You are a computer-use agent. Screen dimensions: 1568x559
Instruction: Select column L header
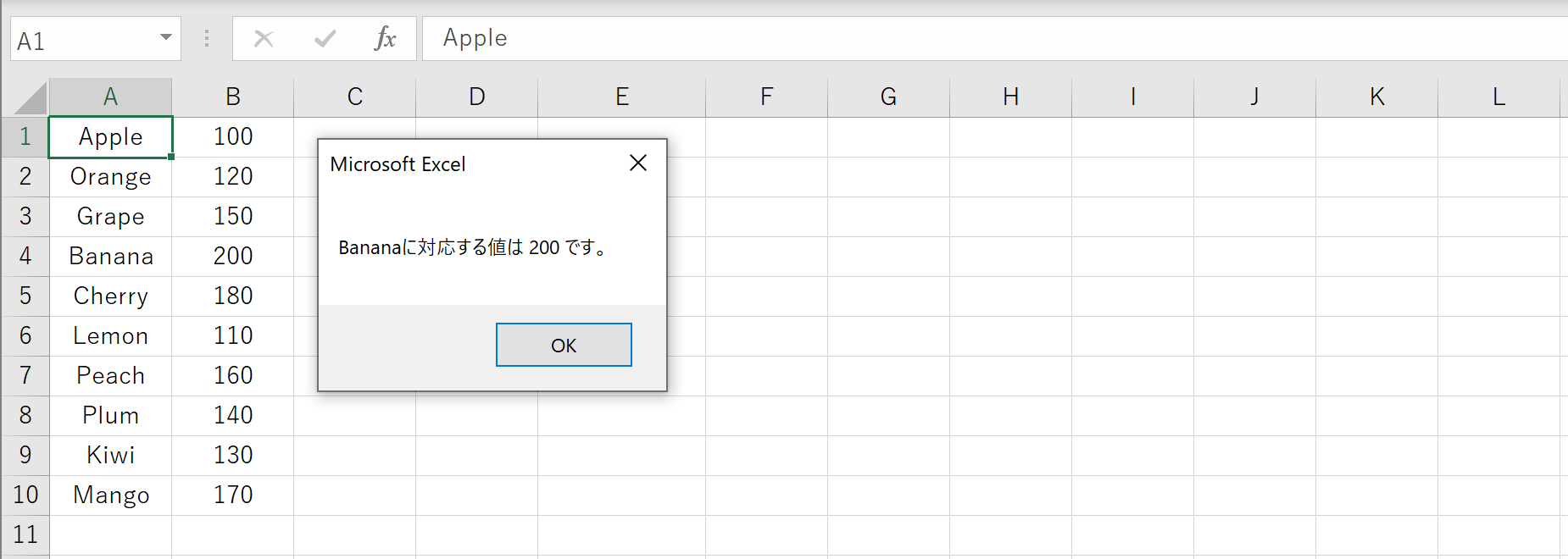(1498, 97)
